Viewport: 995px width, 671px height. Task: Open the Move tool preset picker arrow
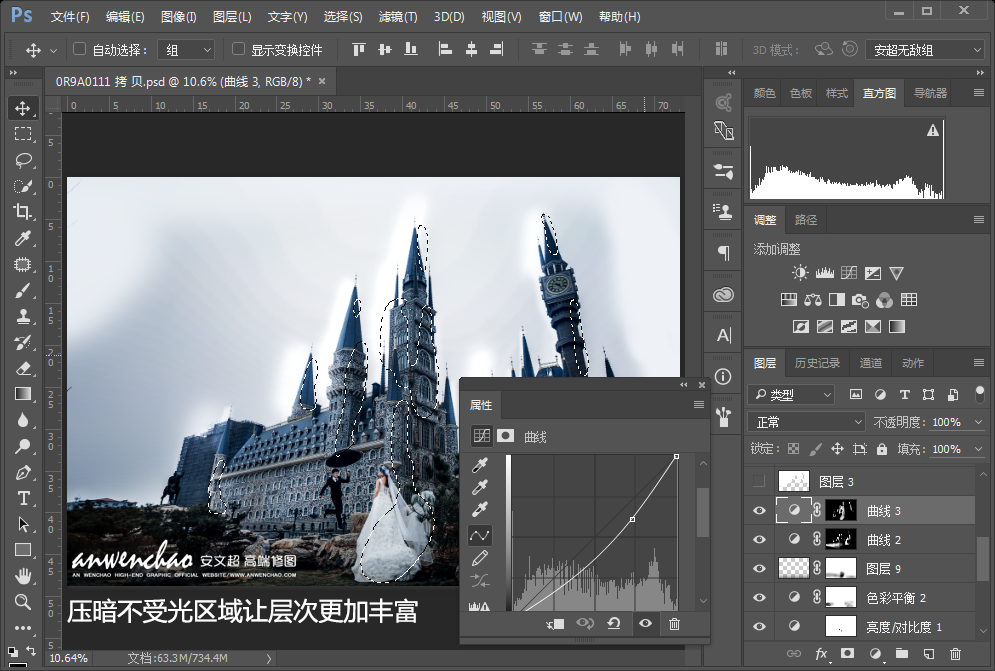53,50
